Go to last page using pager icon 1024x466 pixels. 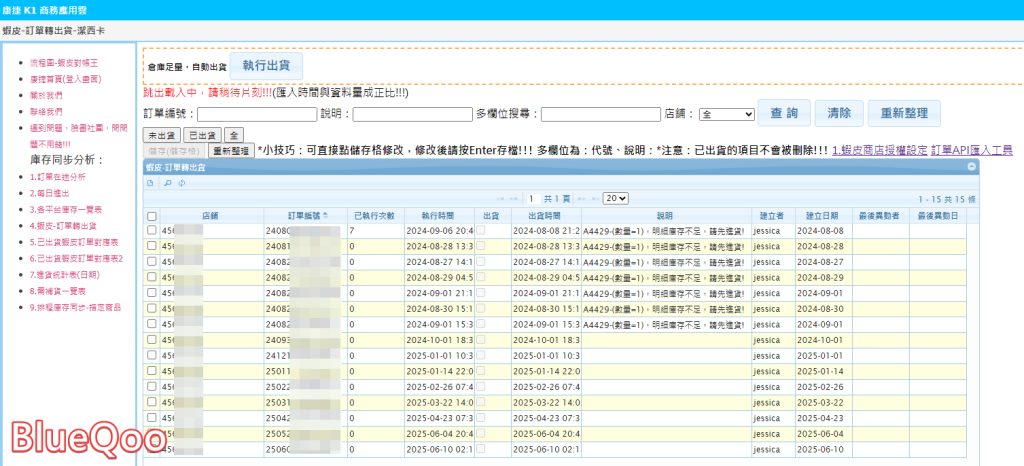pos(594,199)
